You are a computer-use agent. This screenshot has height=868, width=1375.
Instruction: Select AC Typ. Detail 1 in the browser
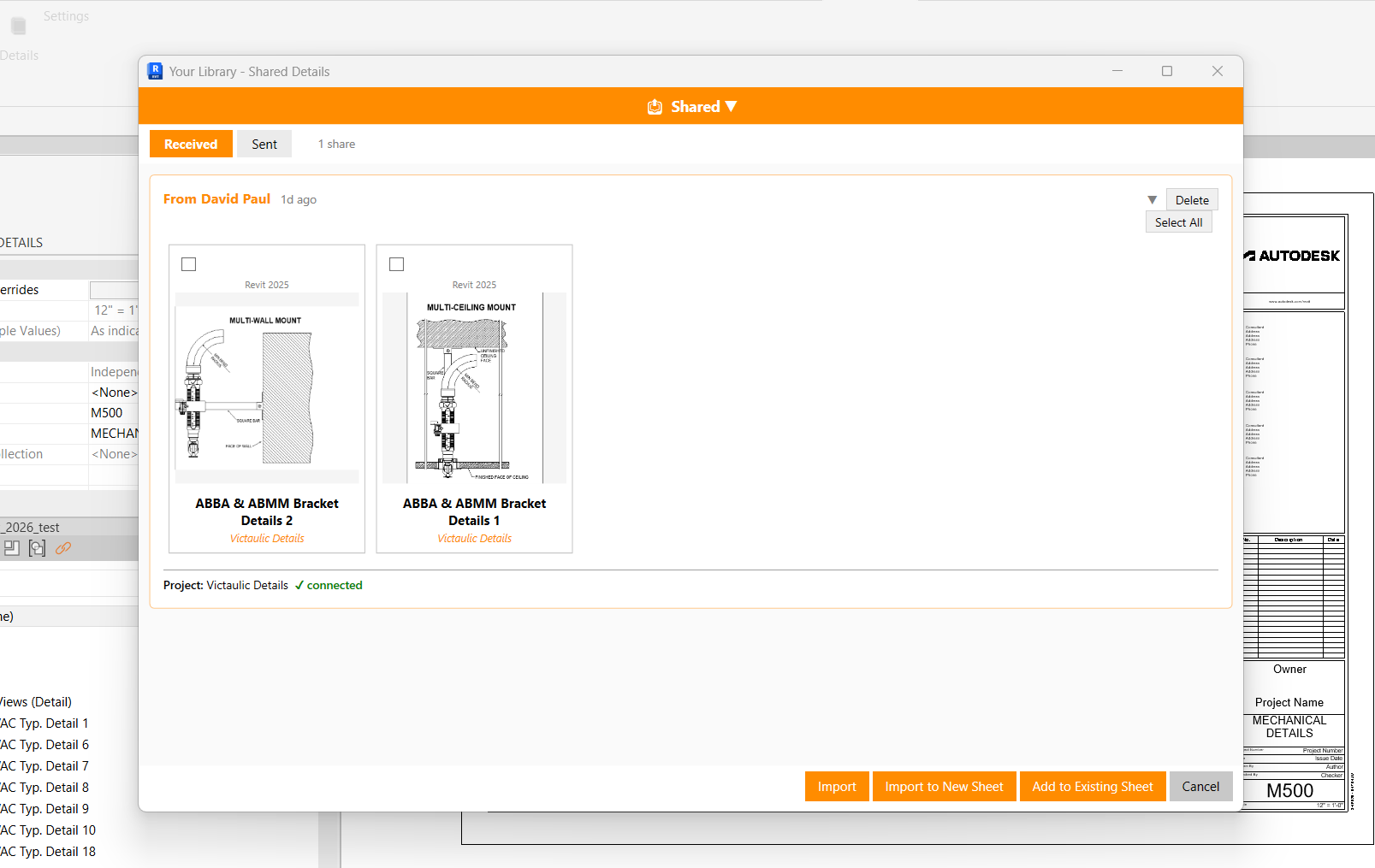pos(44,723)
